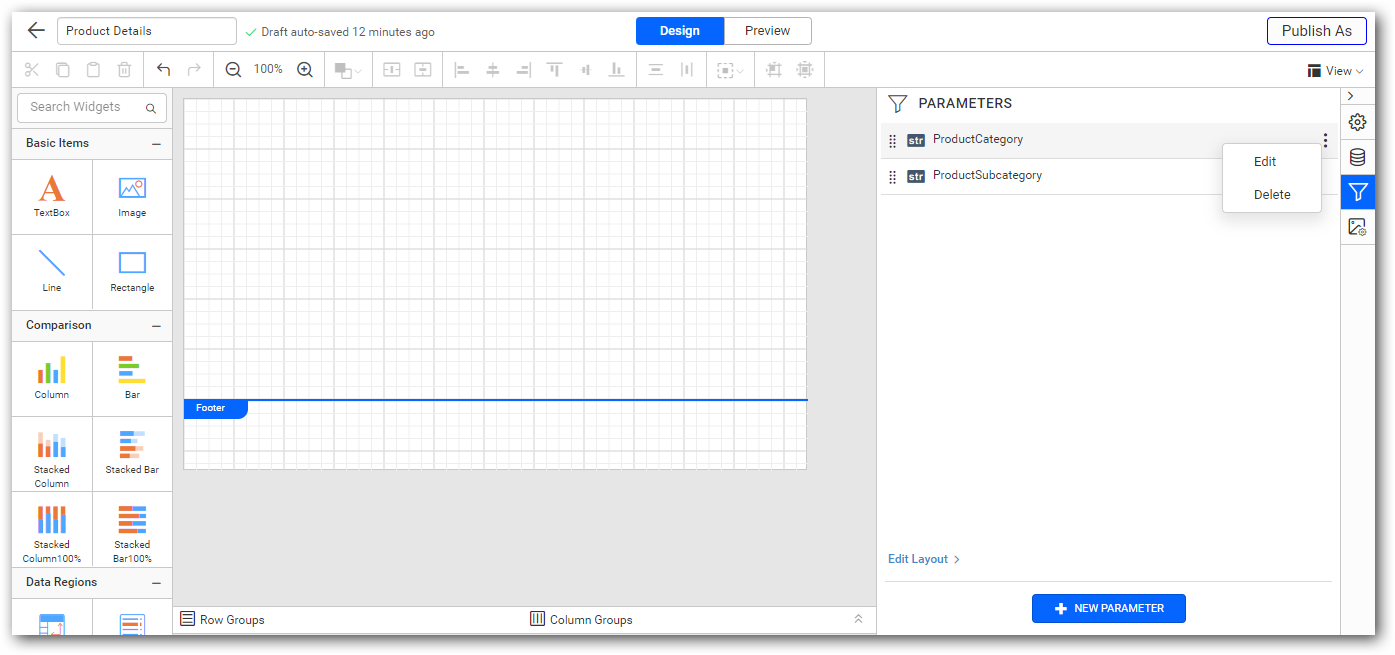
Task: Select the Rectangle widget
Action: point(131,271)
